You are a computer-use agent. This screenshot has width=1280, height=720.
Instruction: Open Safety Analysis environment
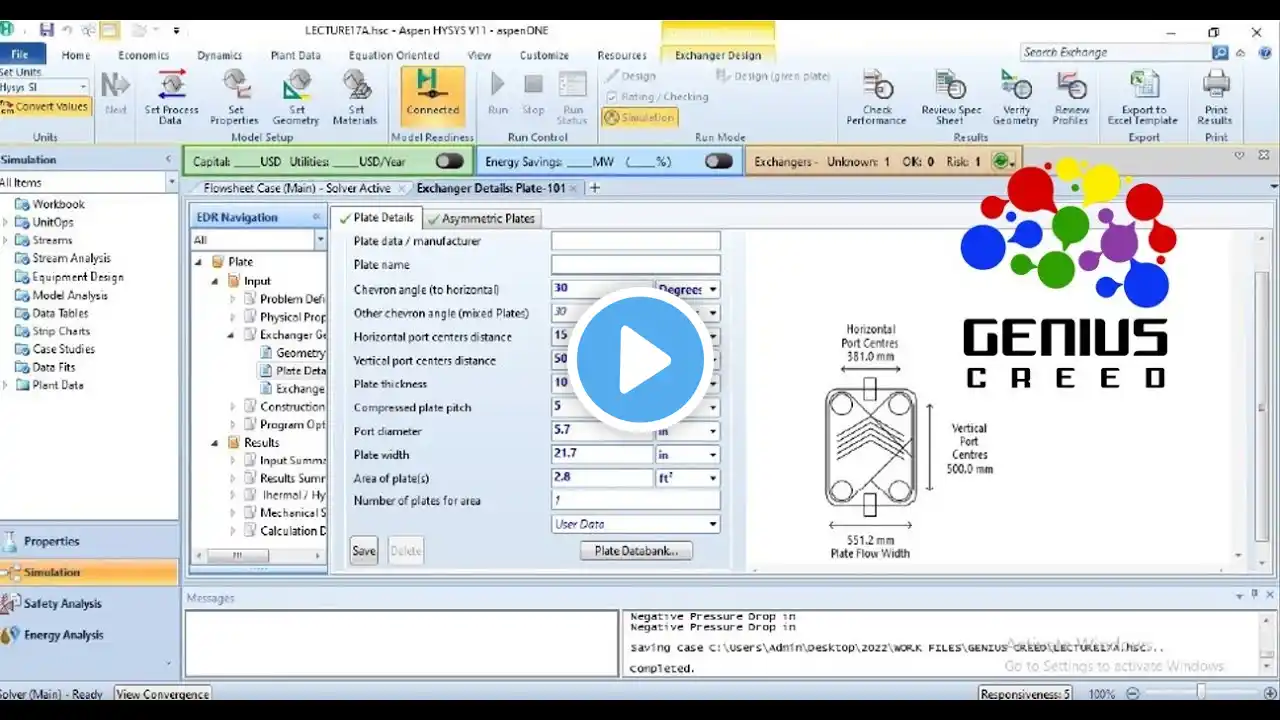[62, 603]
